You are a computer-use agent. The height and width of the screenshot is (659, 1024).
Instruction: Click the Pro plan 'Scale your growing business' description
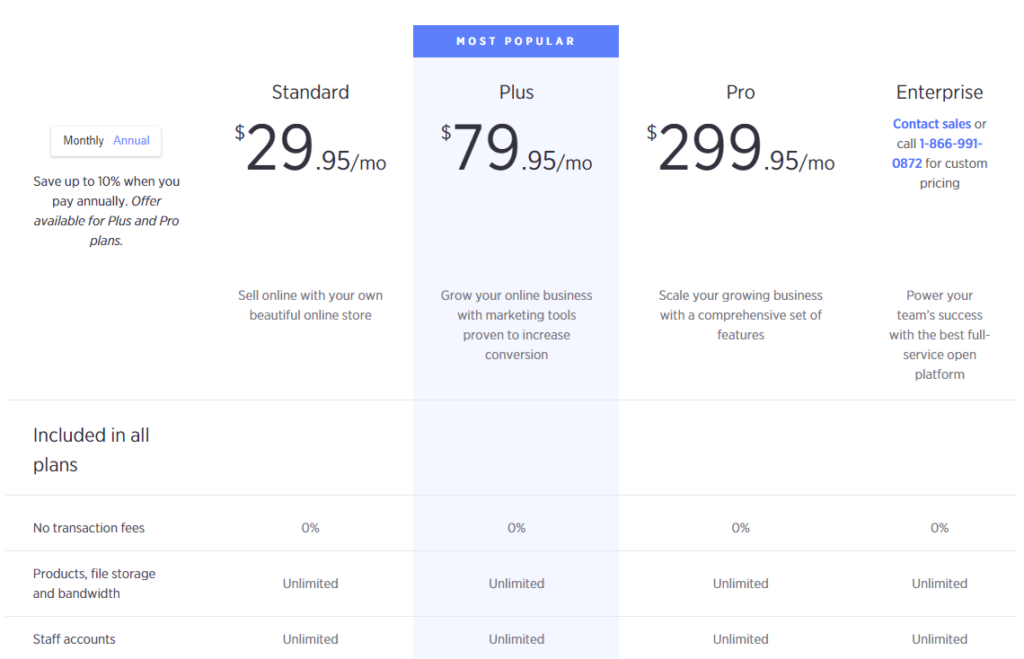click(740, 315)
